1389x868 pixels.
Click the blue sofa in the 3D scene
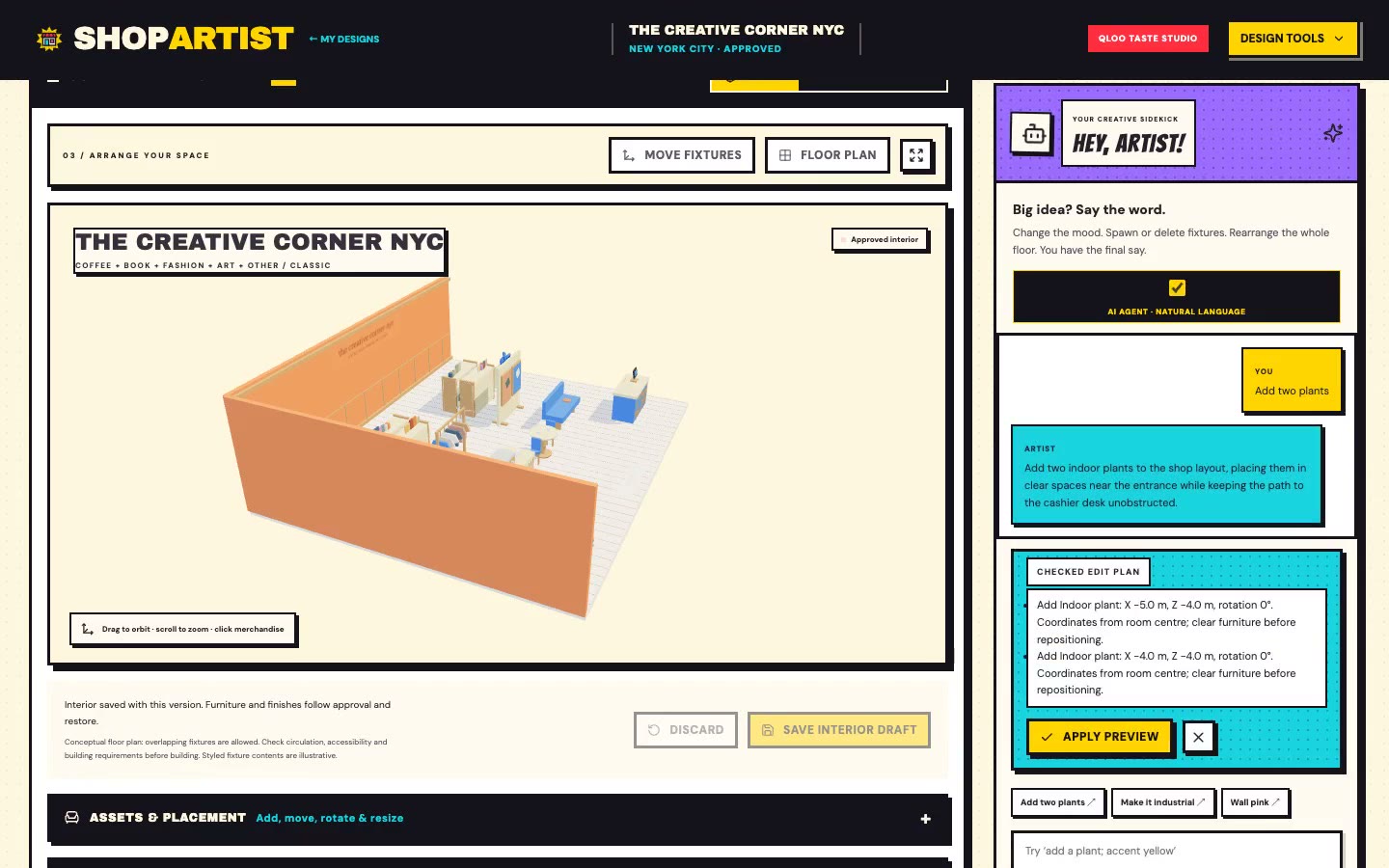click(559, 405)
